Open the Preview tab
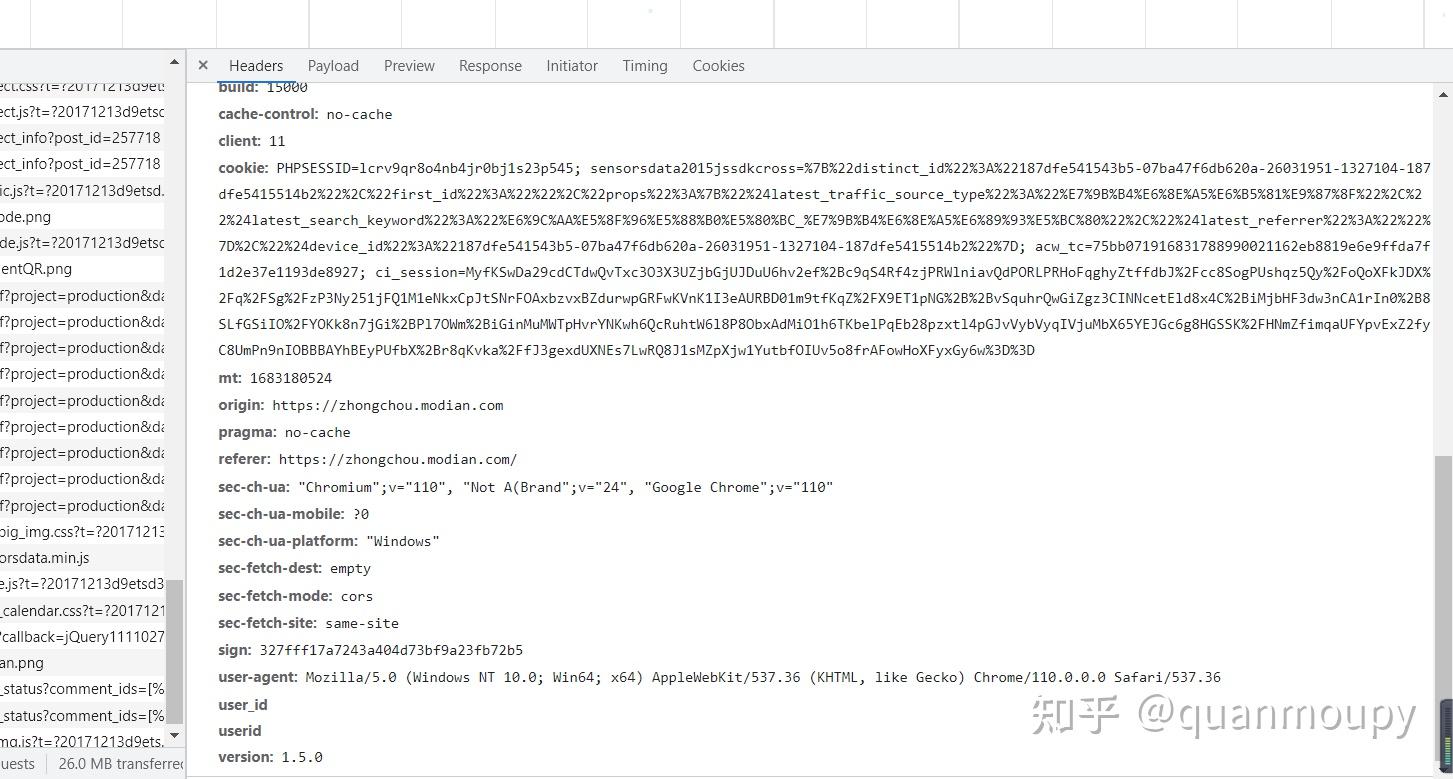The width and height of the screenshot is (1453, 779). pyautogui.click(x=409, y=65)
